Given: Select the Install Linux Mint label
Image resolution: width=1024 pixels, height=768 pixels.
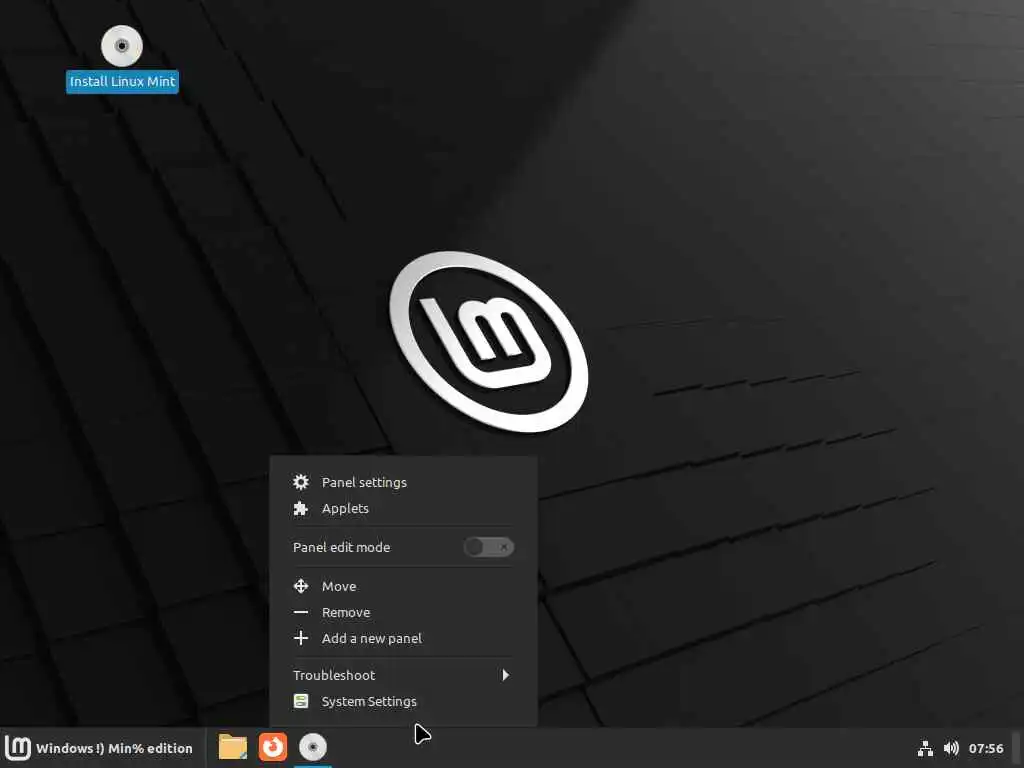Looking at the screenshot, I should (122, 82).
